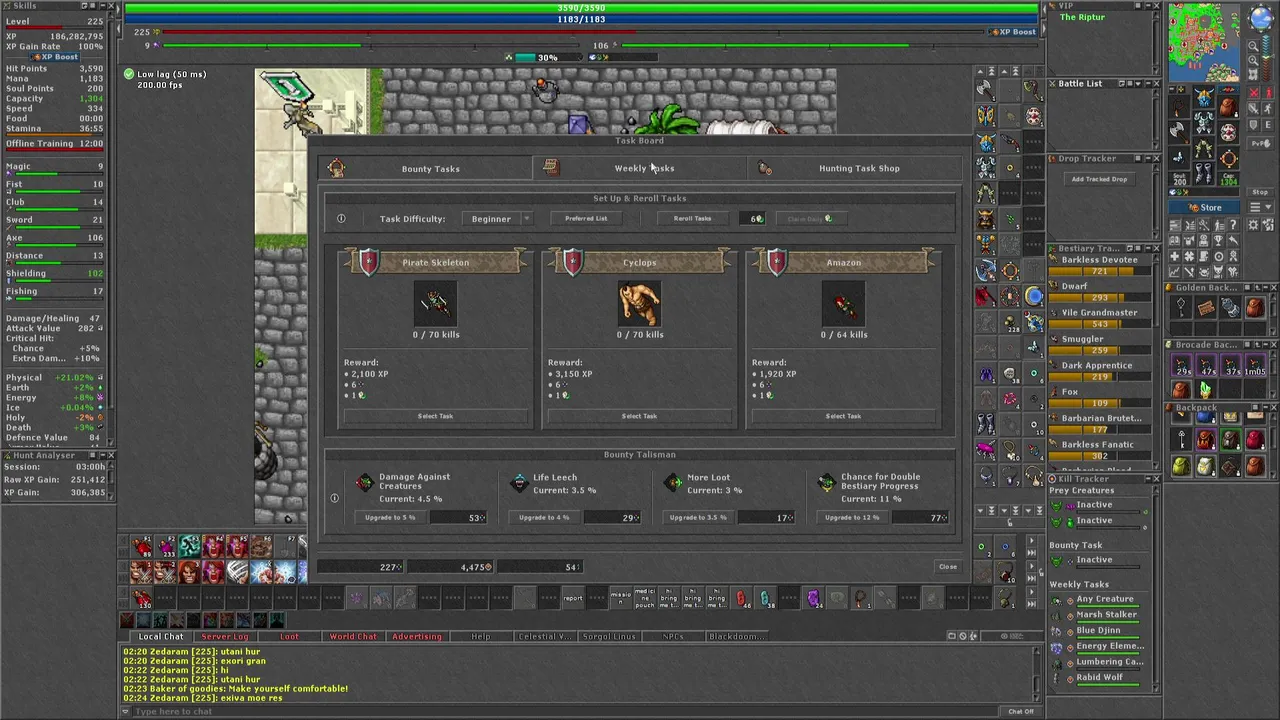Upgrade Life Leech to 4%
This screenshot has height=720, width=1280.
coord(544,517)
